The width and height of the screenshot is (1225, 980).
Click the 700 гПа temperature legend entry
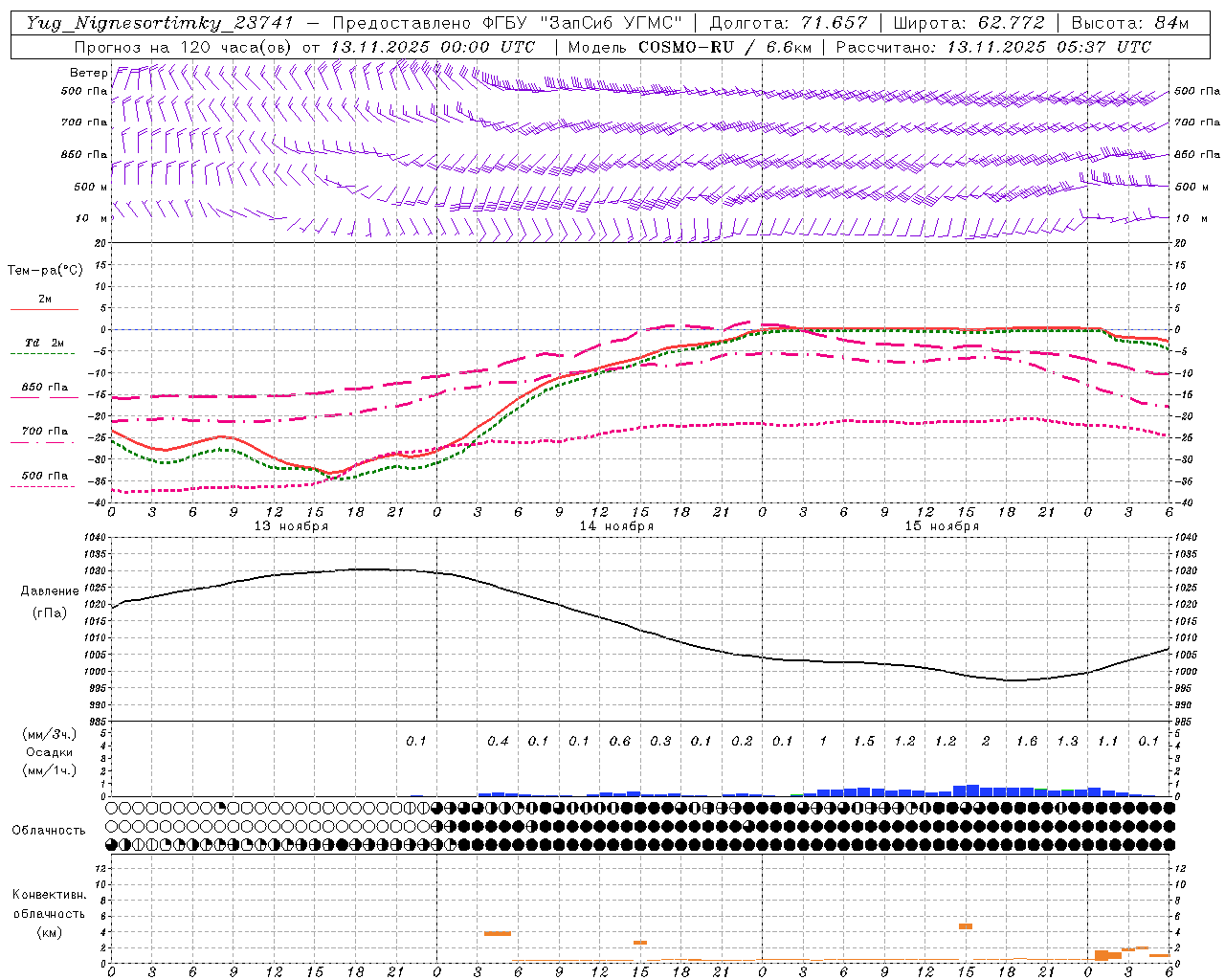click(45, 432)
